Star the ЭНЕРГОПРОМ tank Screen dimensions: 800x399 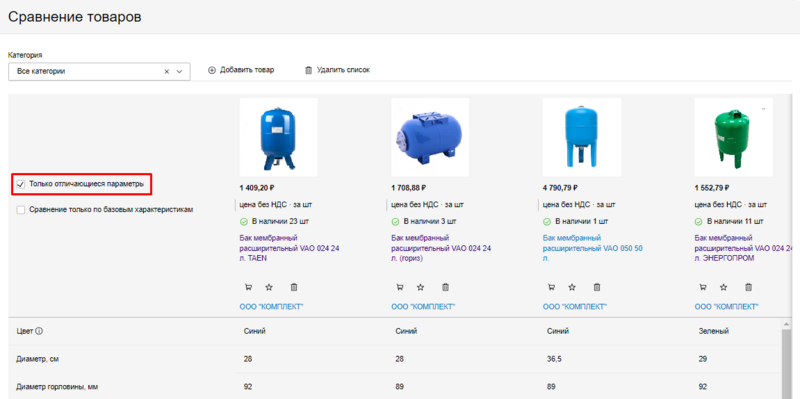[x=723, y=287]
